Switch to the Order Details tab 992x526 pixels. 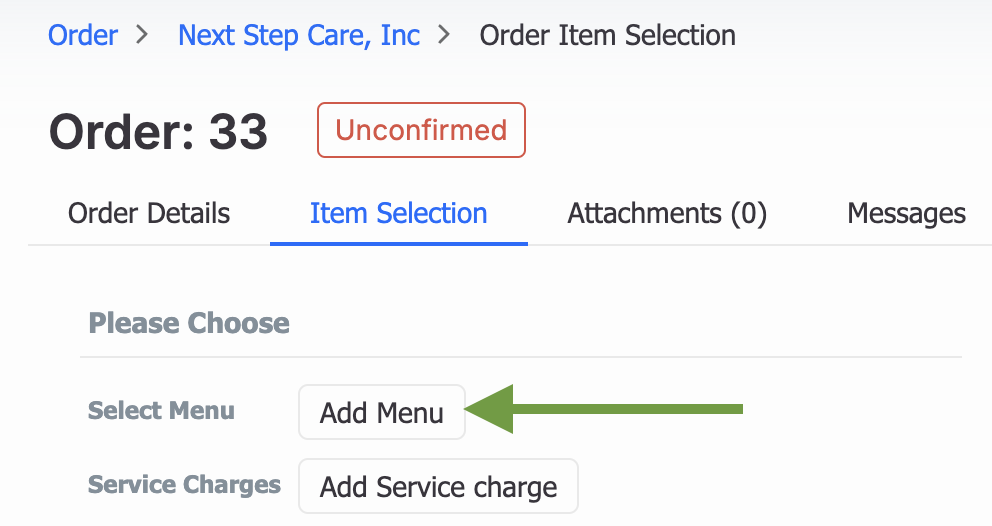point(149,213)
